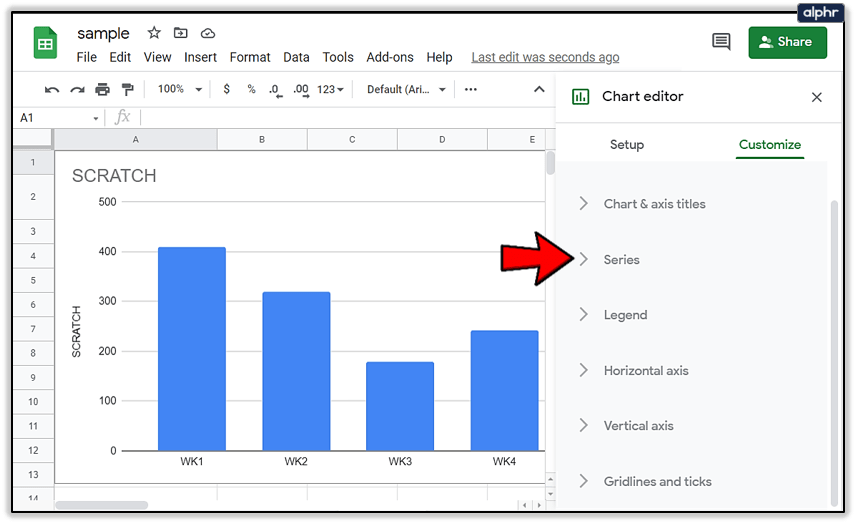Click the WK2 axis label
Viewport: 856px width, 524px height.
pos(296,462)
